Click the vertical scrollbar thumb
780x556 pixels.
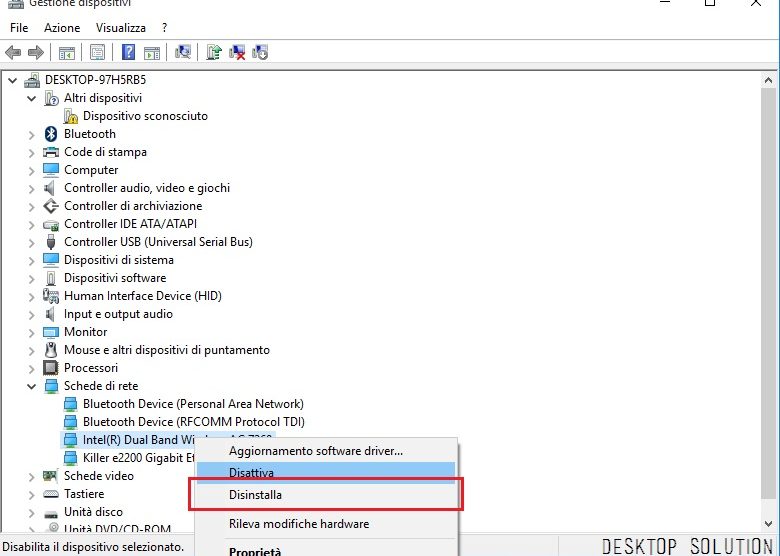coord(768,293)
